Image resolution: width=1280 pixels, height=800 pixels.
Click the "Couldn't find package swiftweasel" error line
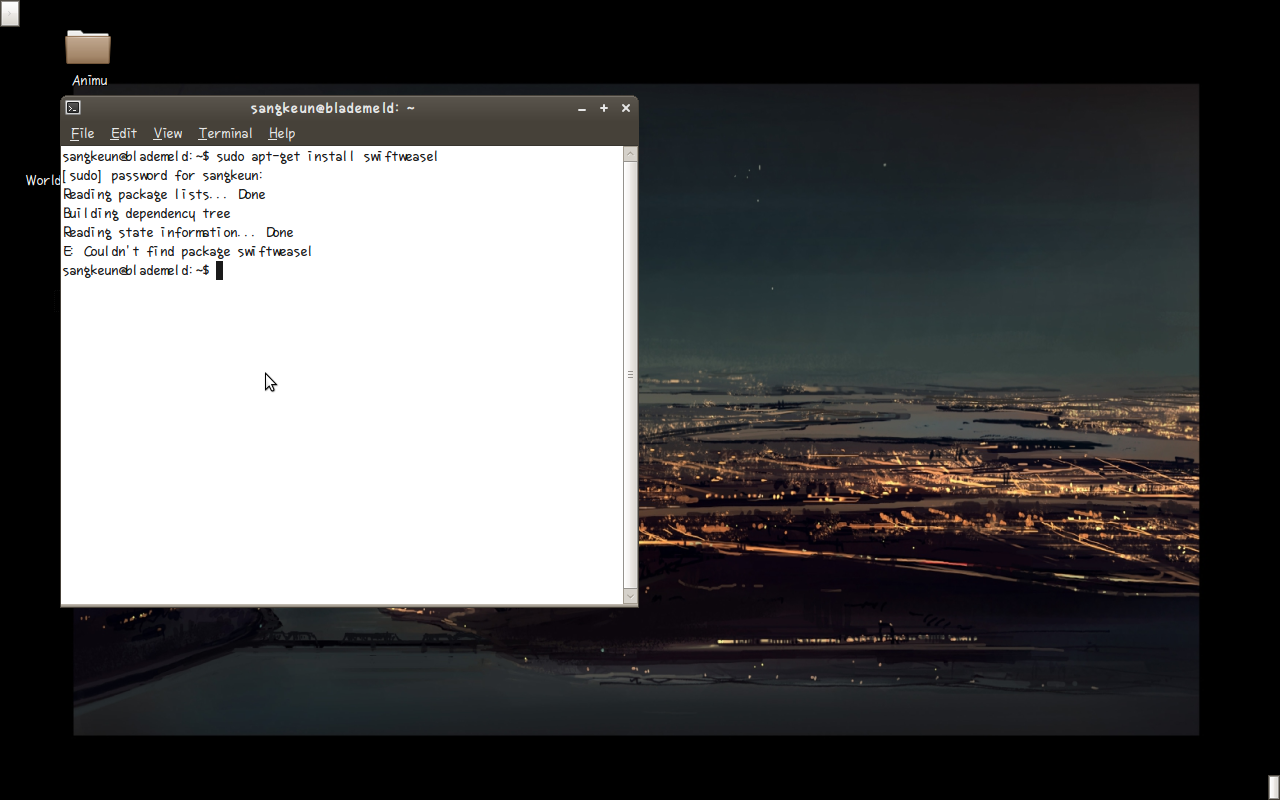click(x=188, y=252)
